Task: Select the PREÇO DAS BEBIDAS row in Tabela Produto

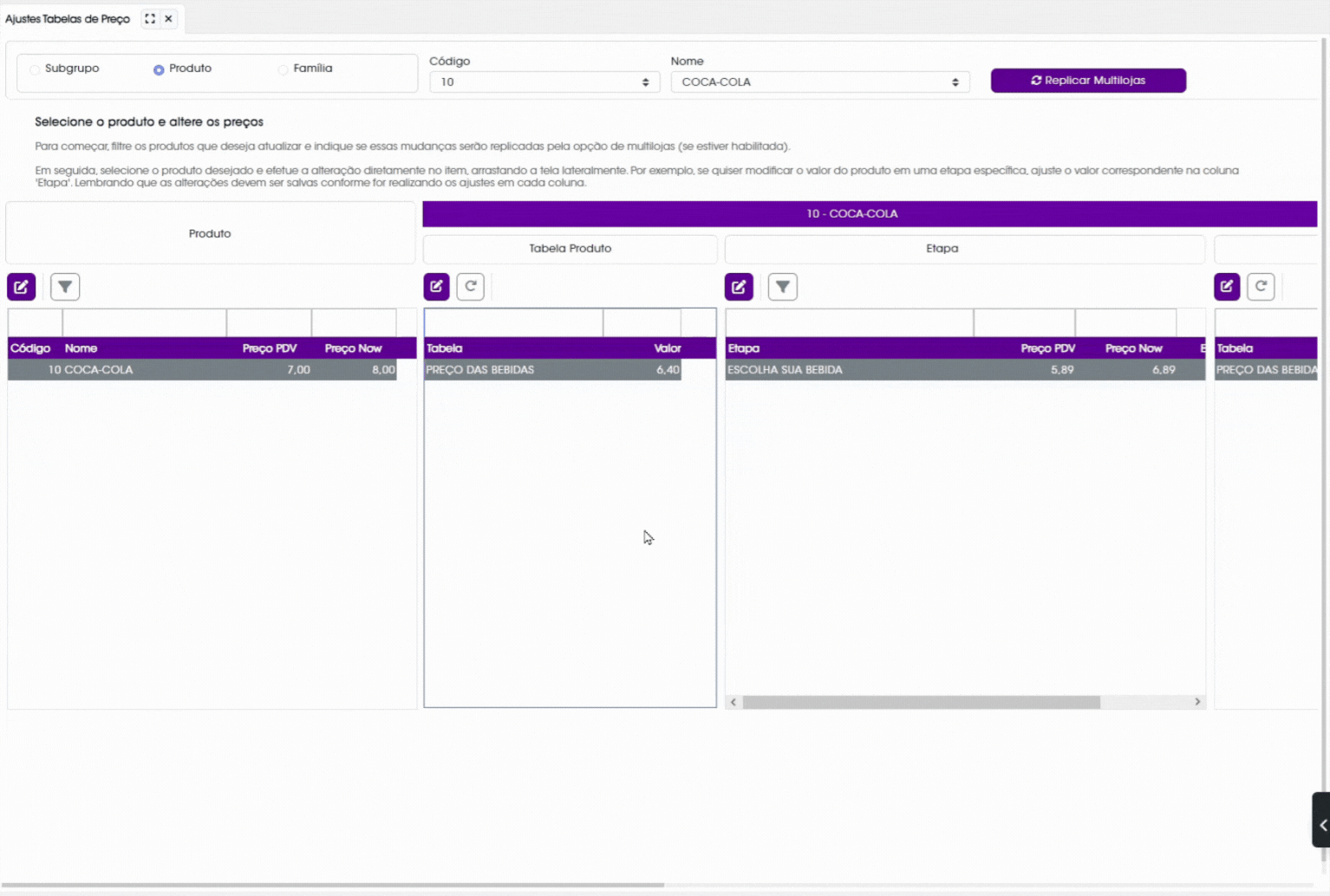Action: click(552, 370)
